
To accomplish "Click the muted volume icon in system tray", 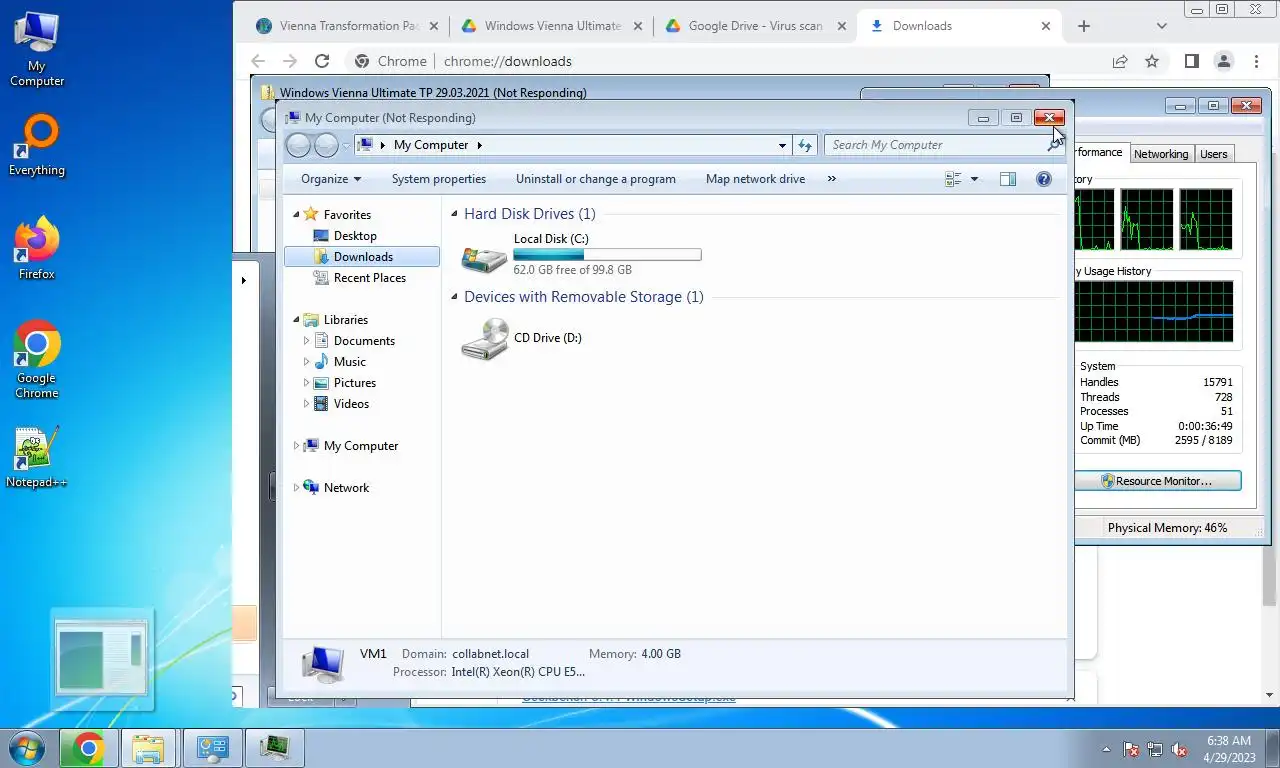I will click(x=1179, y=749).
